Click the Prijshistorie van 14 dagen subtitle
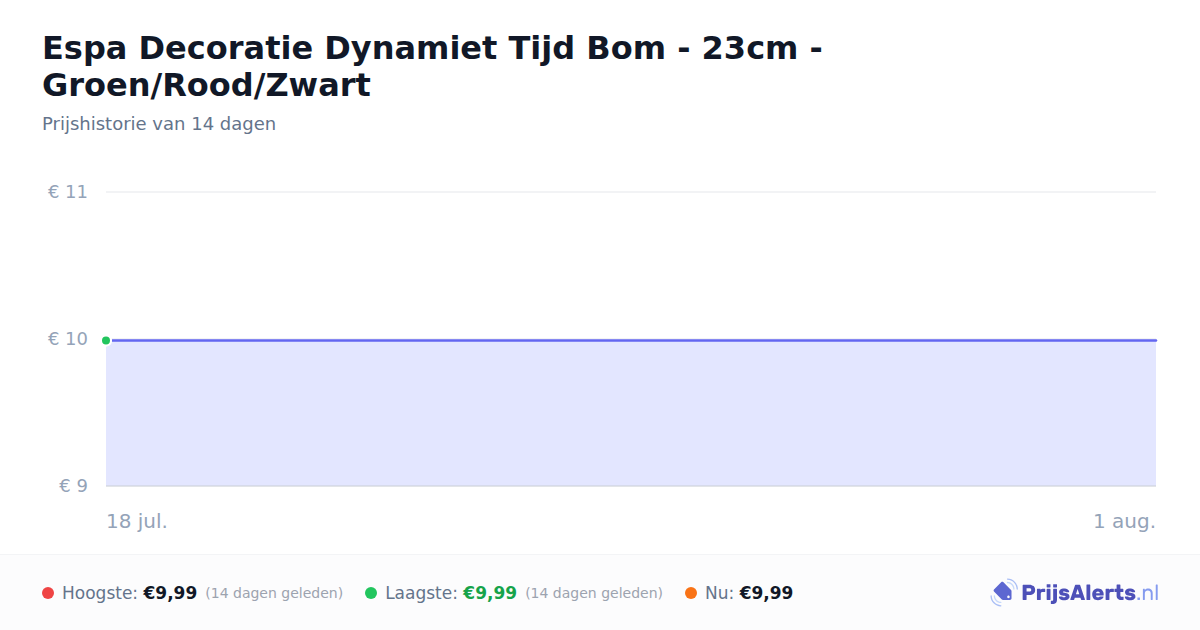1200x630 pixels. (x=159, y=124)
